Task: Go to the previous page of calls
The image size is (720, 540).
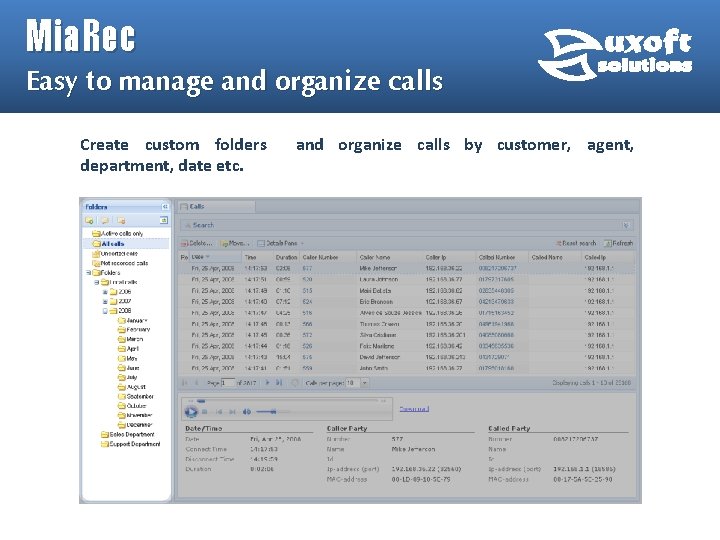Action: click(x=197, y=383)
